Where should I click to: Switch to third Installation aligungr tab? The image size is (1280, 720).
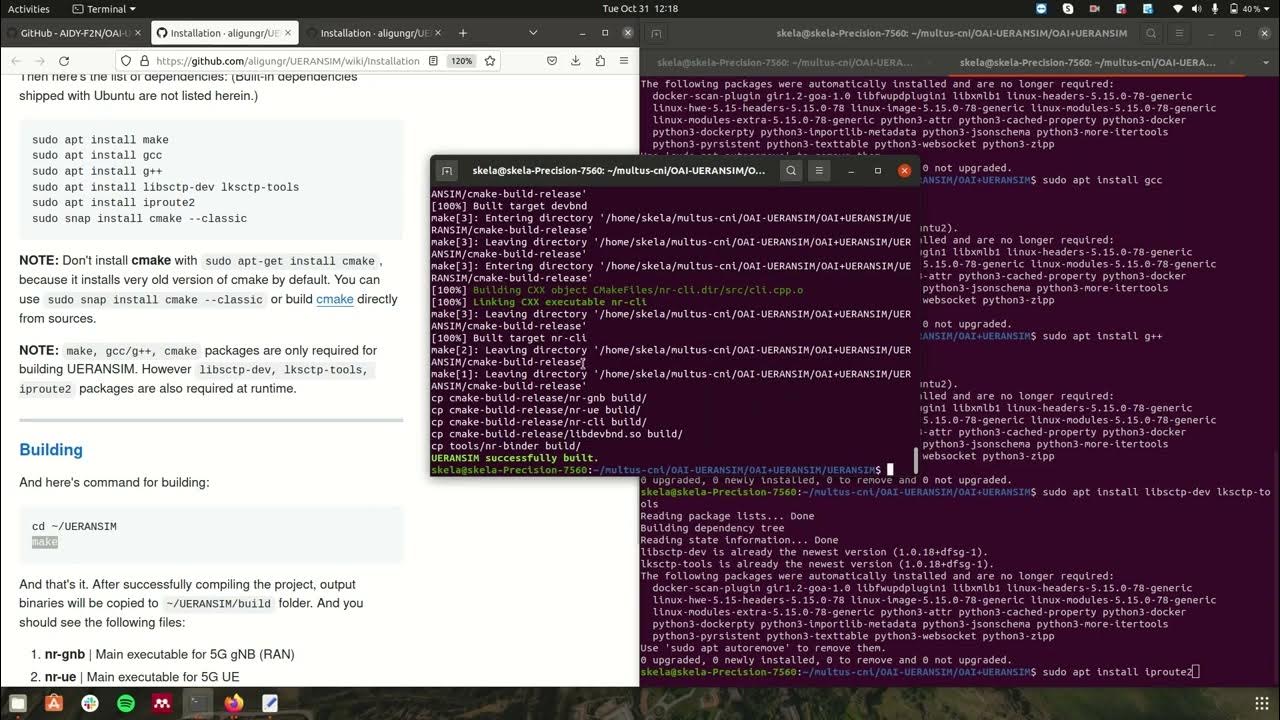click(x=375, y=33)
